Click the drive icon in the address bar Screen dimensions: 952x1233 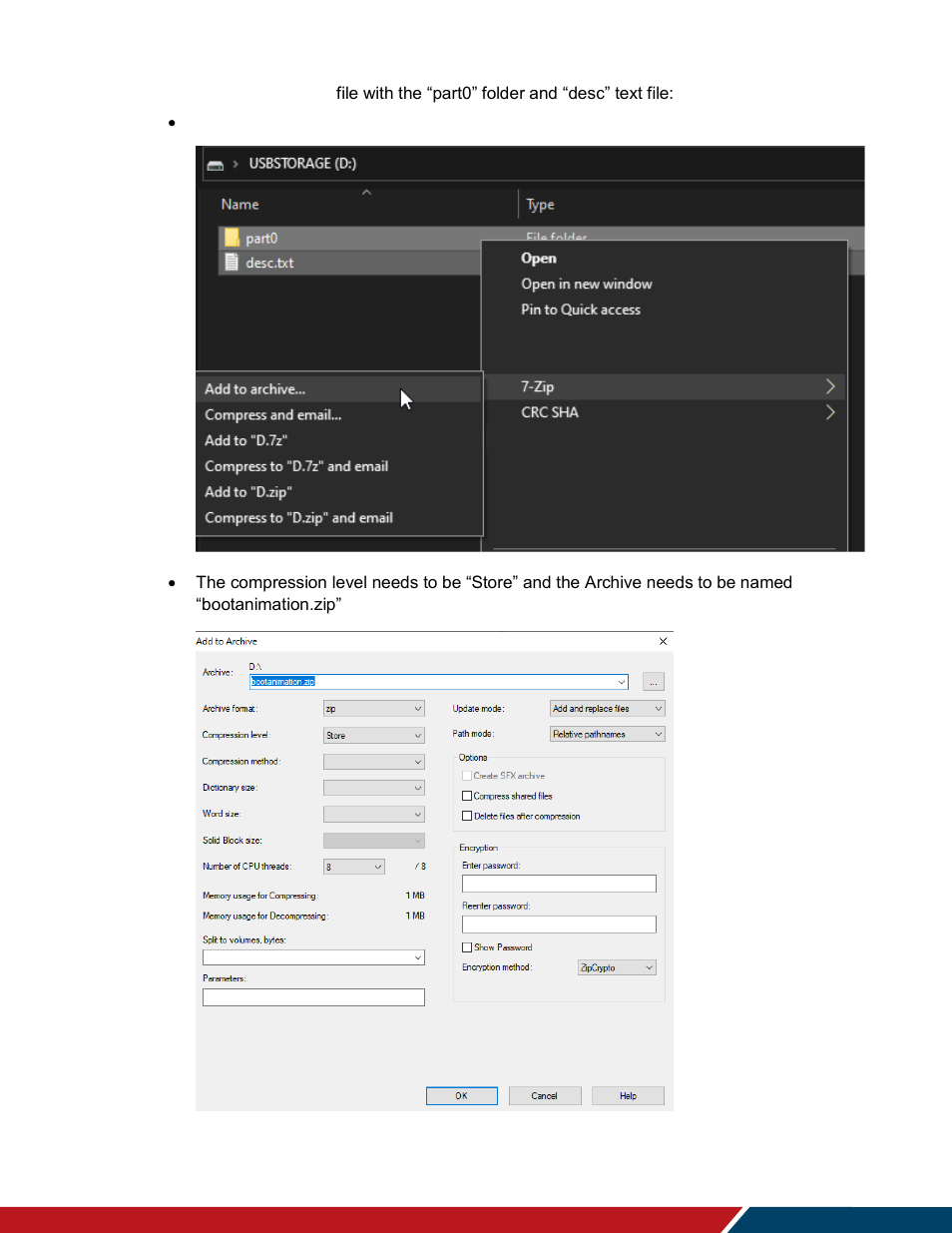pyautogui.click(x=215, y=165)
